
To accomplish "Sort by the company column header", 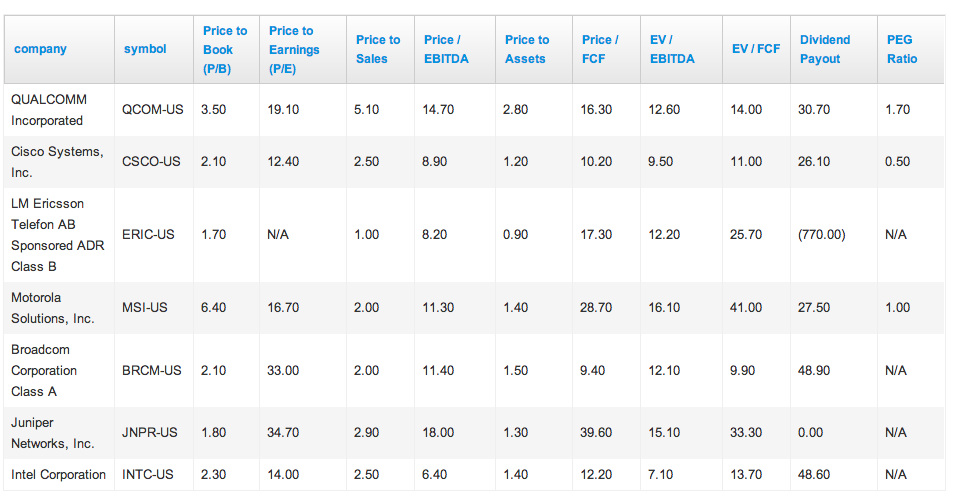I will coord(40,49).
